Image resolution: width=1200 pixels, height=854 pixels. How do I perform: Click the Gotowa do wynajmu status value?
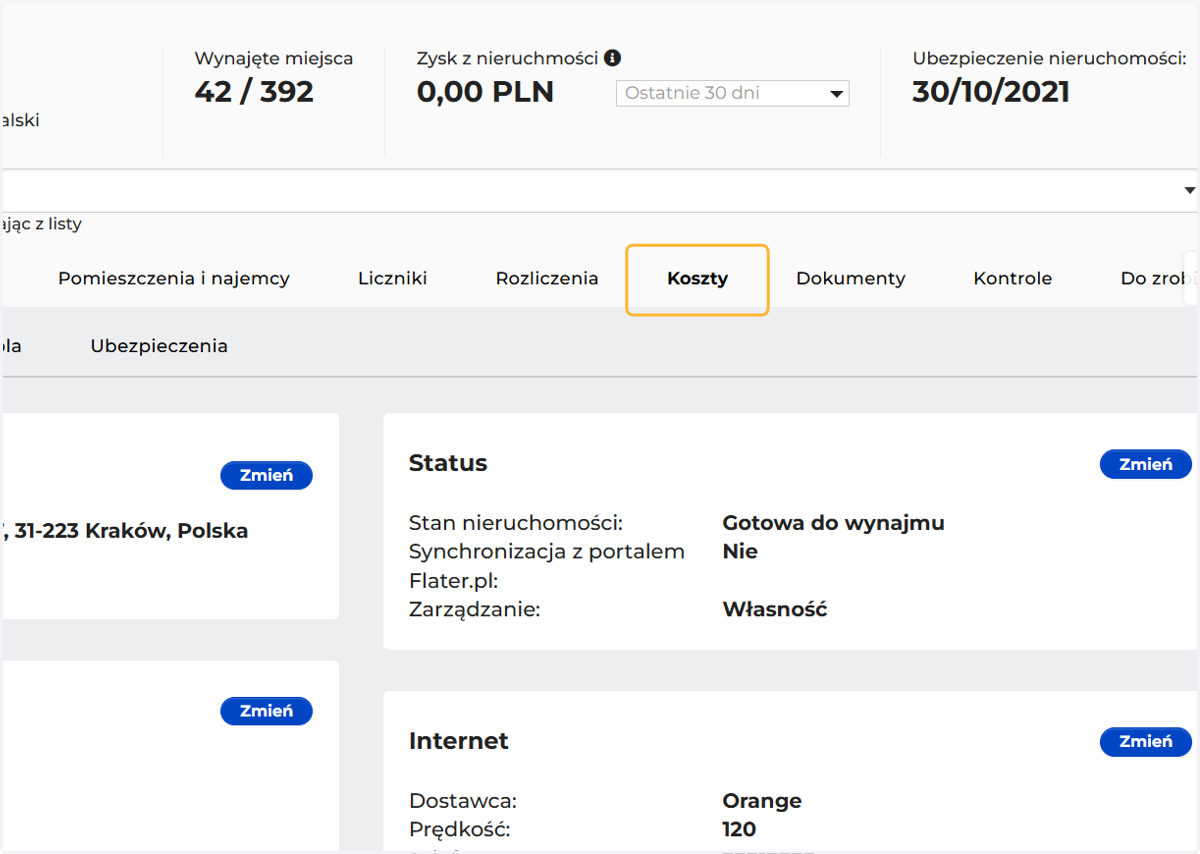coord(833,523)
